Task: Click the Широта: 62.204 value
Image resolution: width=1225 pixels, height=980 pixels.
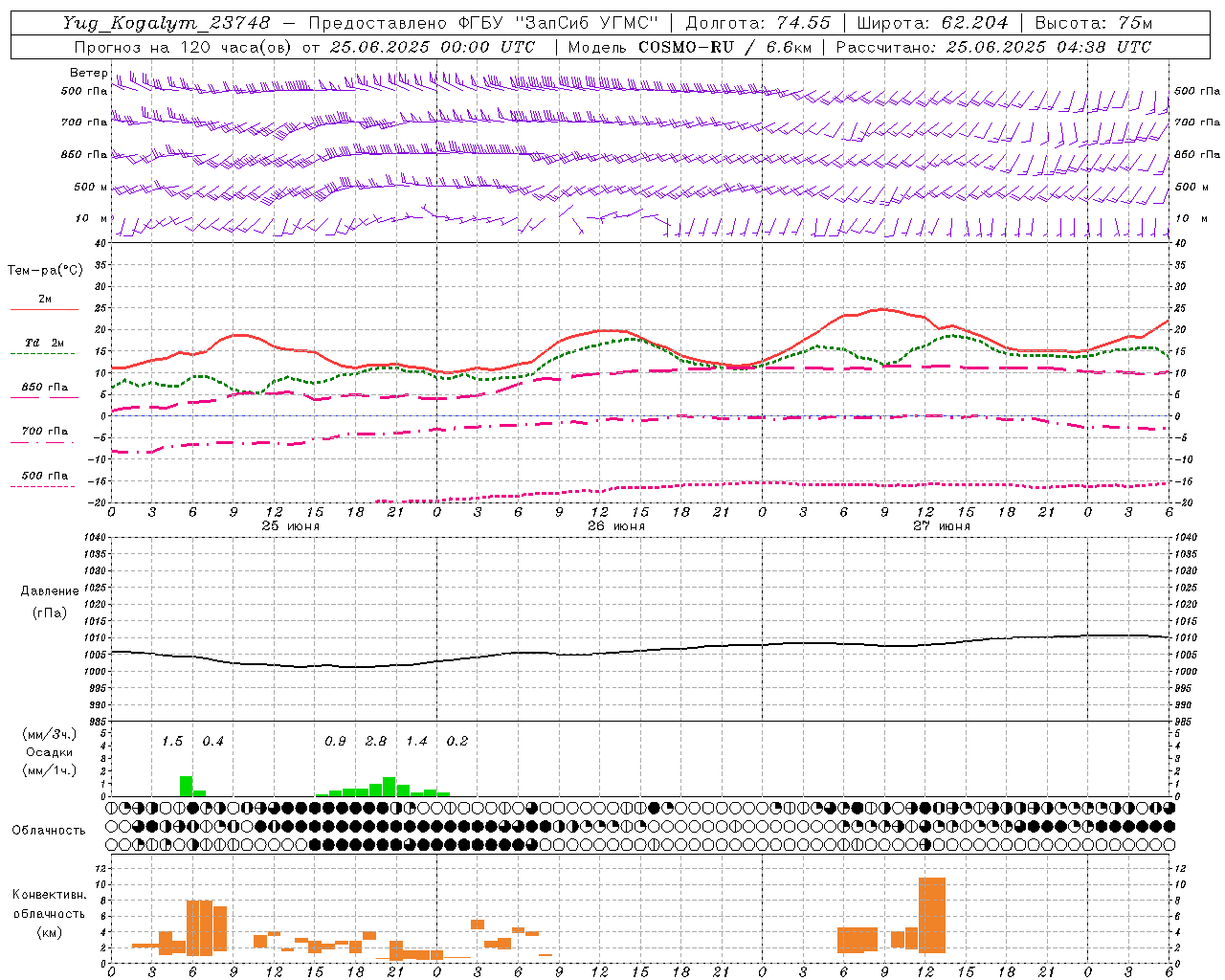Action: [932, 23]
